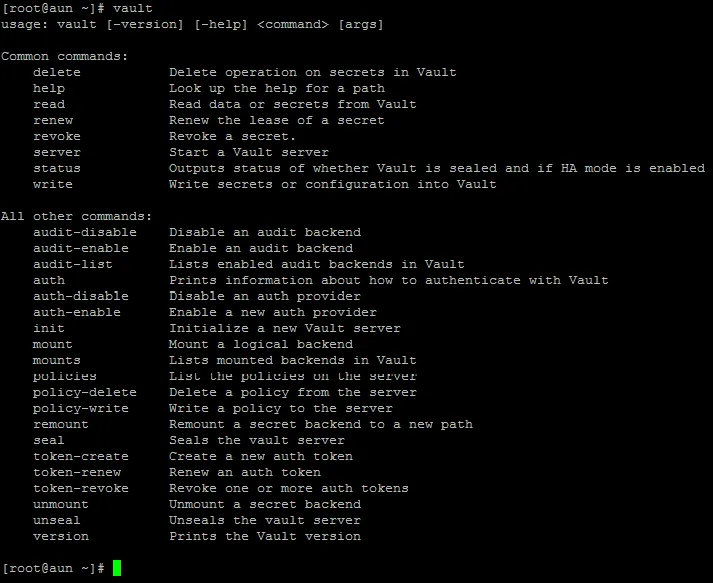Click the 'unmount' command name

tap(60, 504)
